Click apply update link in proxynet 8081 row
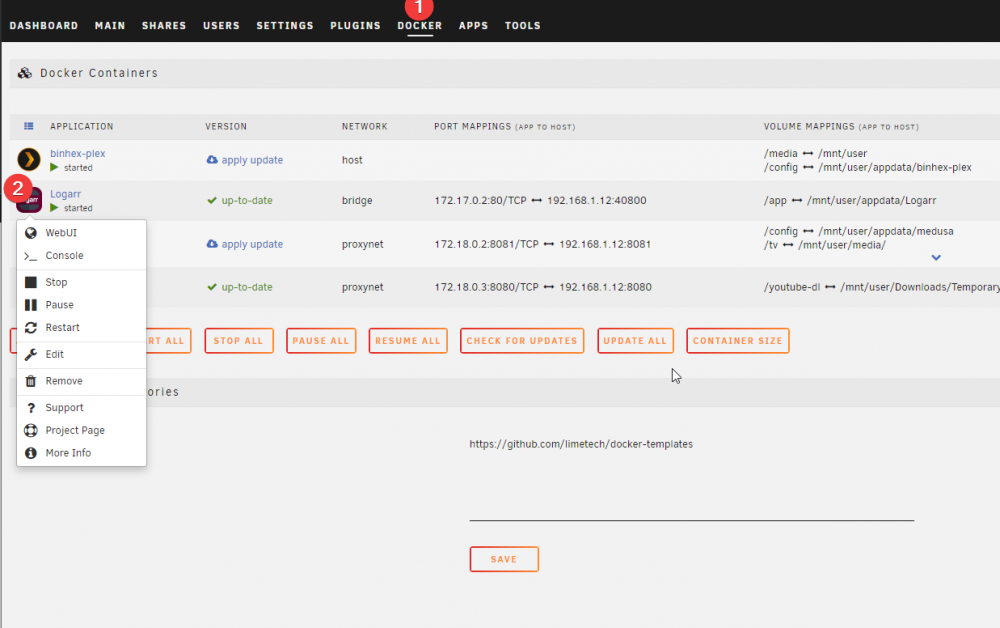1000x628 pixels. pyautogui.click(x=252, y=244)
